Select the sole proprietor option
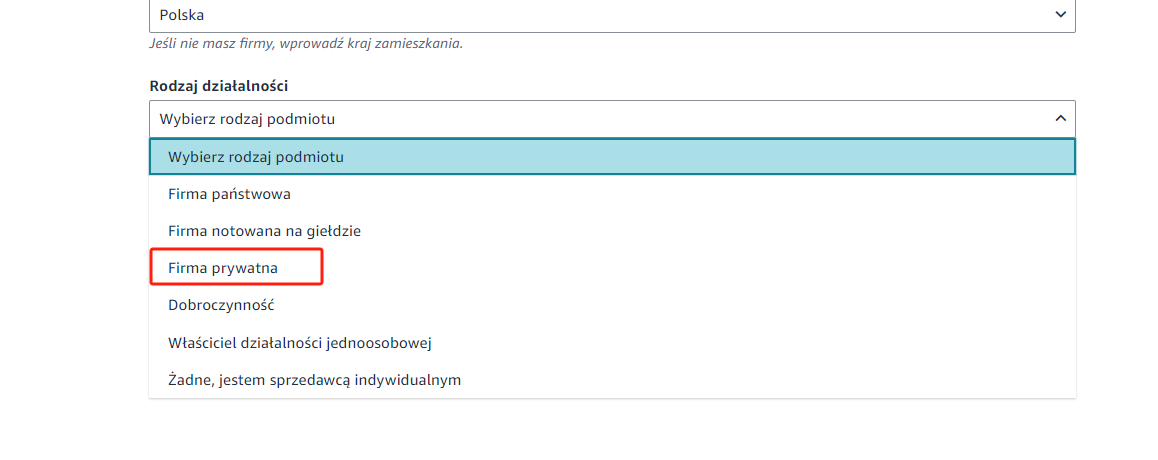The width and height of the screenshot is (1158, 460). point(300,343)
